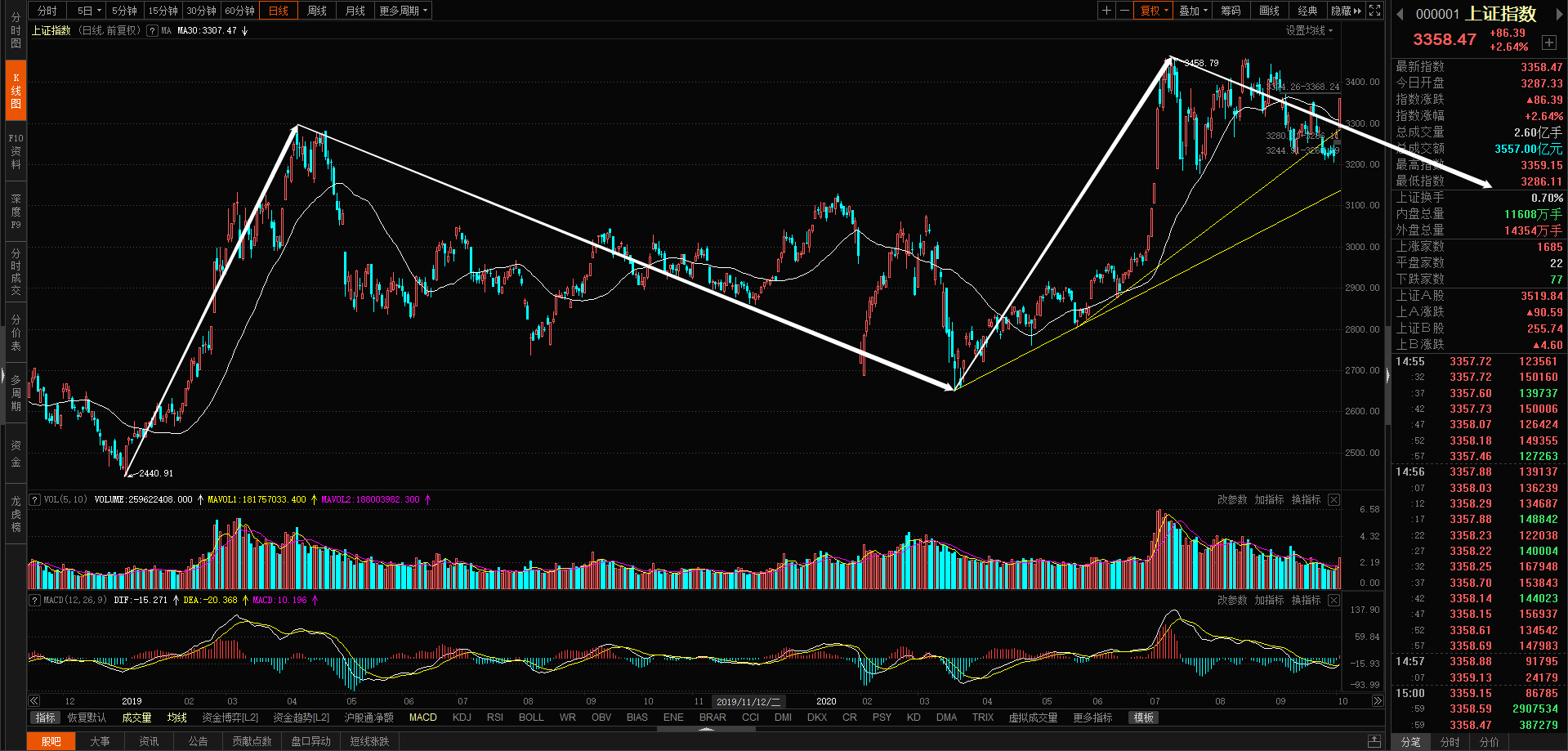Toggle the 均线 moving average overlay
1568x751 pixels.
176,717
